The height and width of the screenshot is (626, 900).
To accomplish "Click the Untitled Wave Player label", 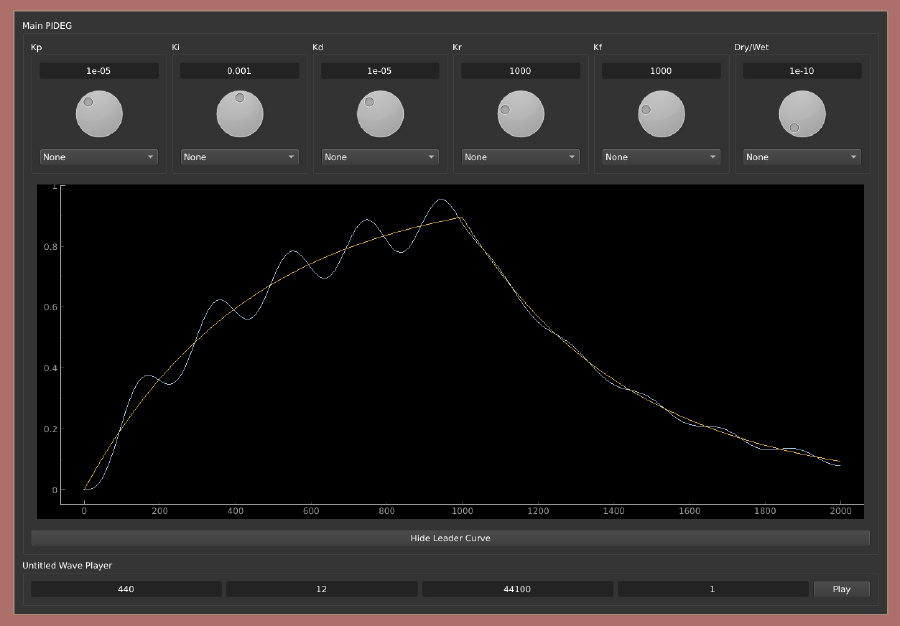I will click(67, 565).
